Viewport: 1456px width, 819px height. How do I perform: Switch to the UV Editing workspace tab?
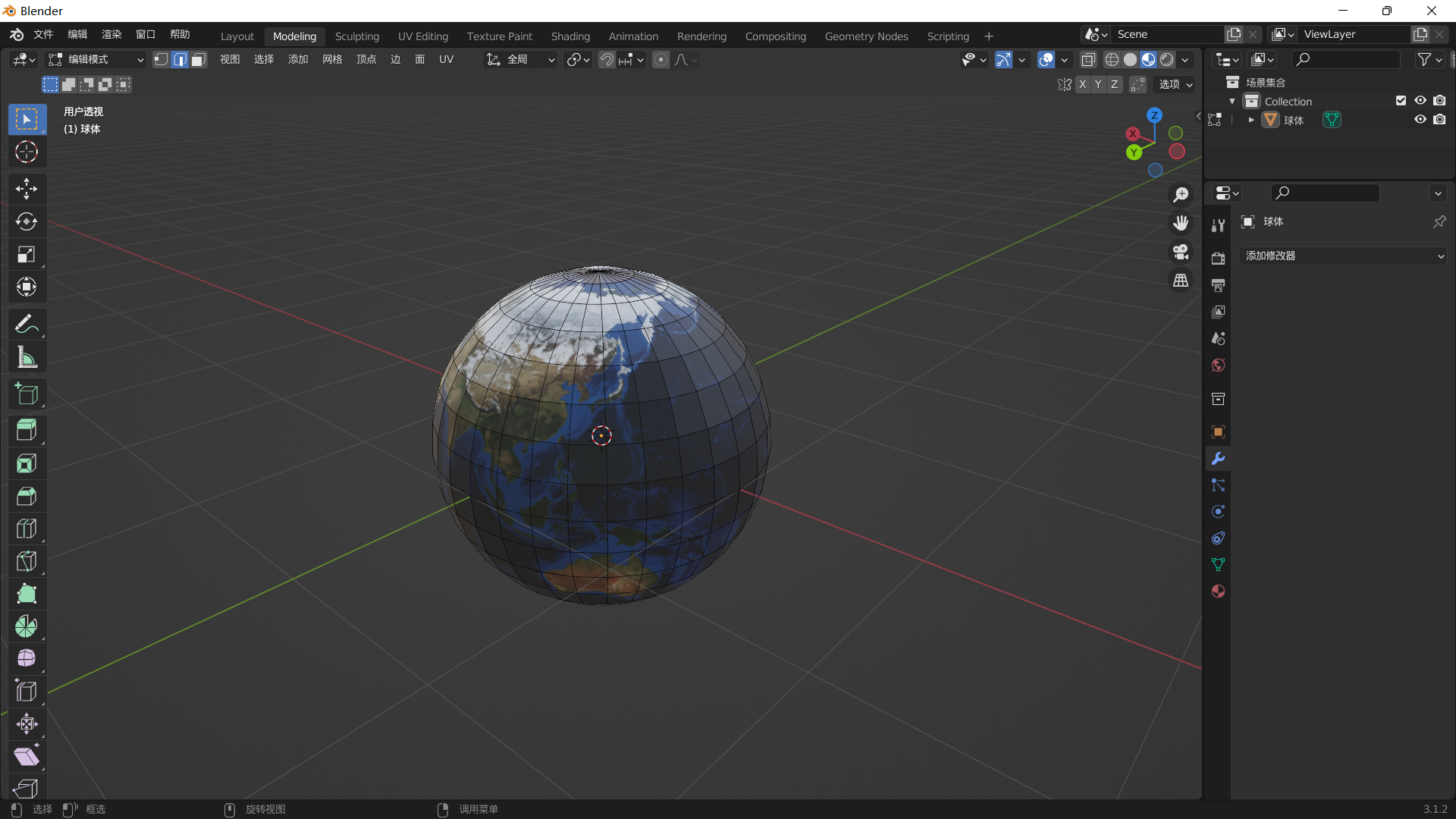pyautogui.click(x=422, y=36)
